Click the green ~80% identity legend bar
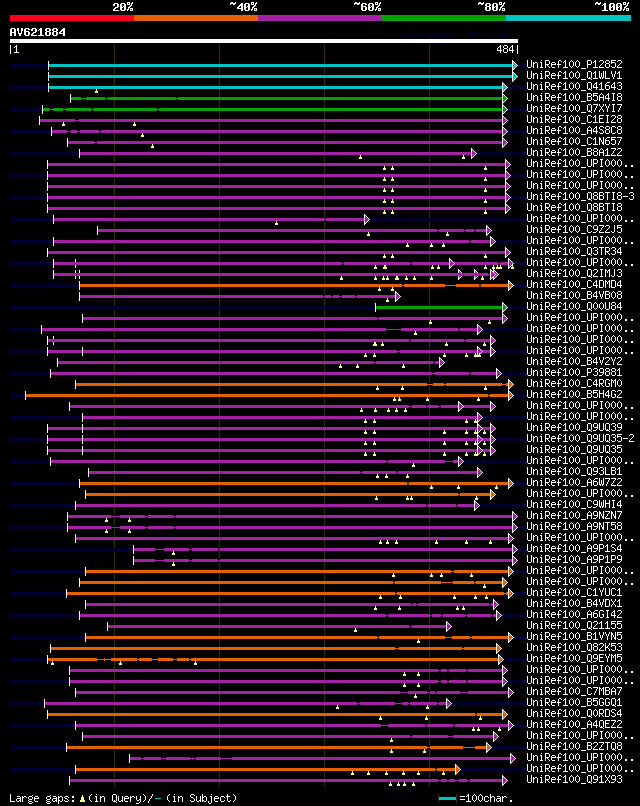Screen dimensions: 640x806 click(x=444, y=18)
